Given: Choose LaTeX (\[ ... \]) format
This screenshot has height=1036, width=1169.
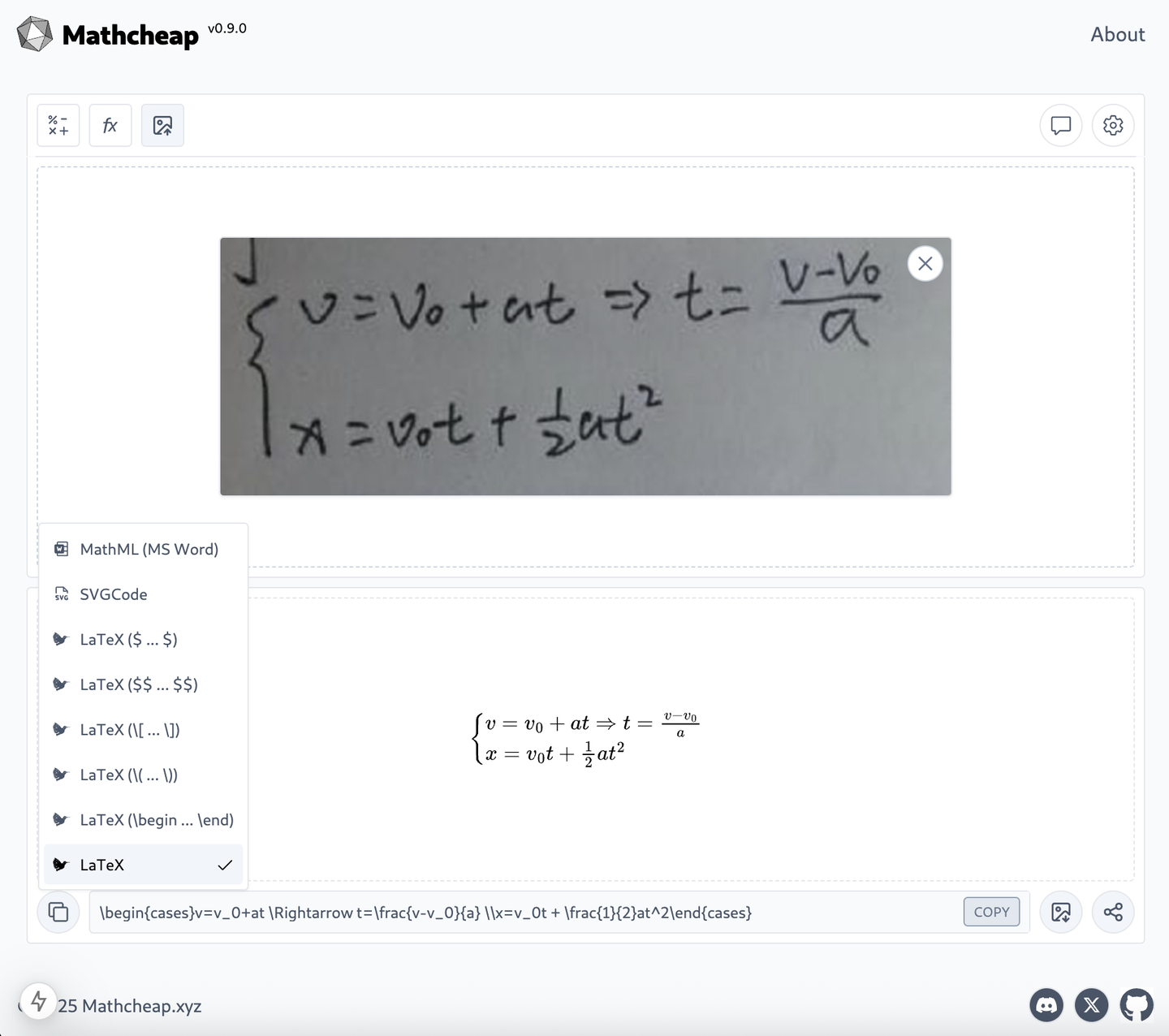Looking at the screenshot, I should tap(144, 729).
